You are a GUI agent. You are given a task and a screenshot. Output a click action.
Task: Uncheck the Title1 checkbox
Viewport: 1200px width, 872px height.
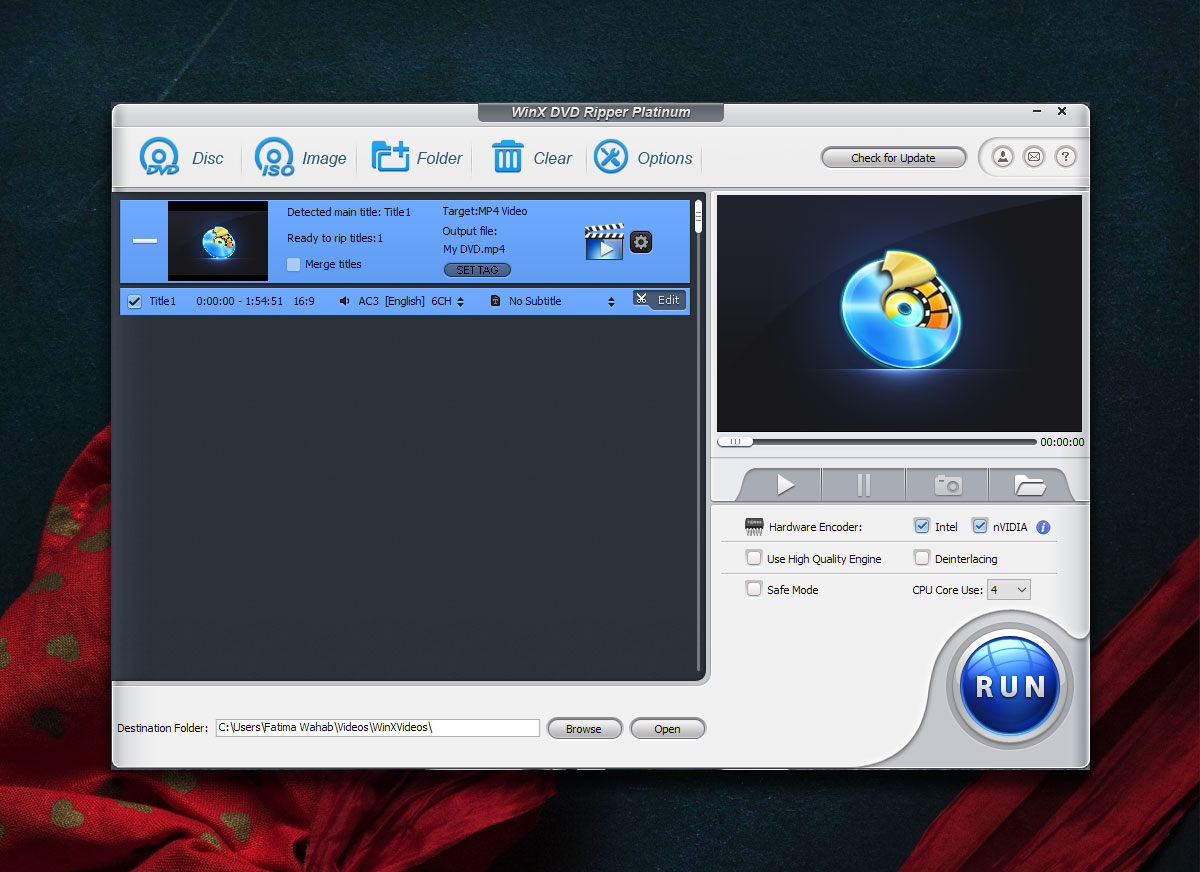[135, 301]
